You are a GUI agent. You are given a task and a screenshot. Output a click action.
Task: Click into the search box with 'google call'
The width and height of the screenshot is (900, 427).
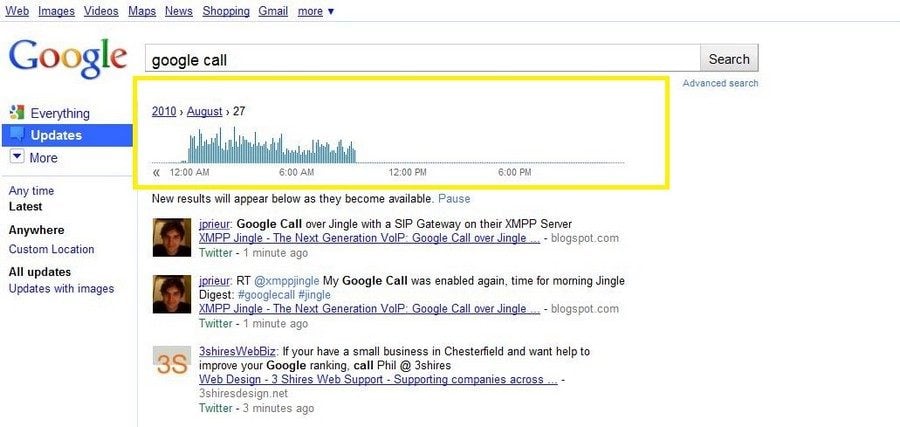coord(420,60)
